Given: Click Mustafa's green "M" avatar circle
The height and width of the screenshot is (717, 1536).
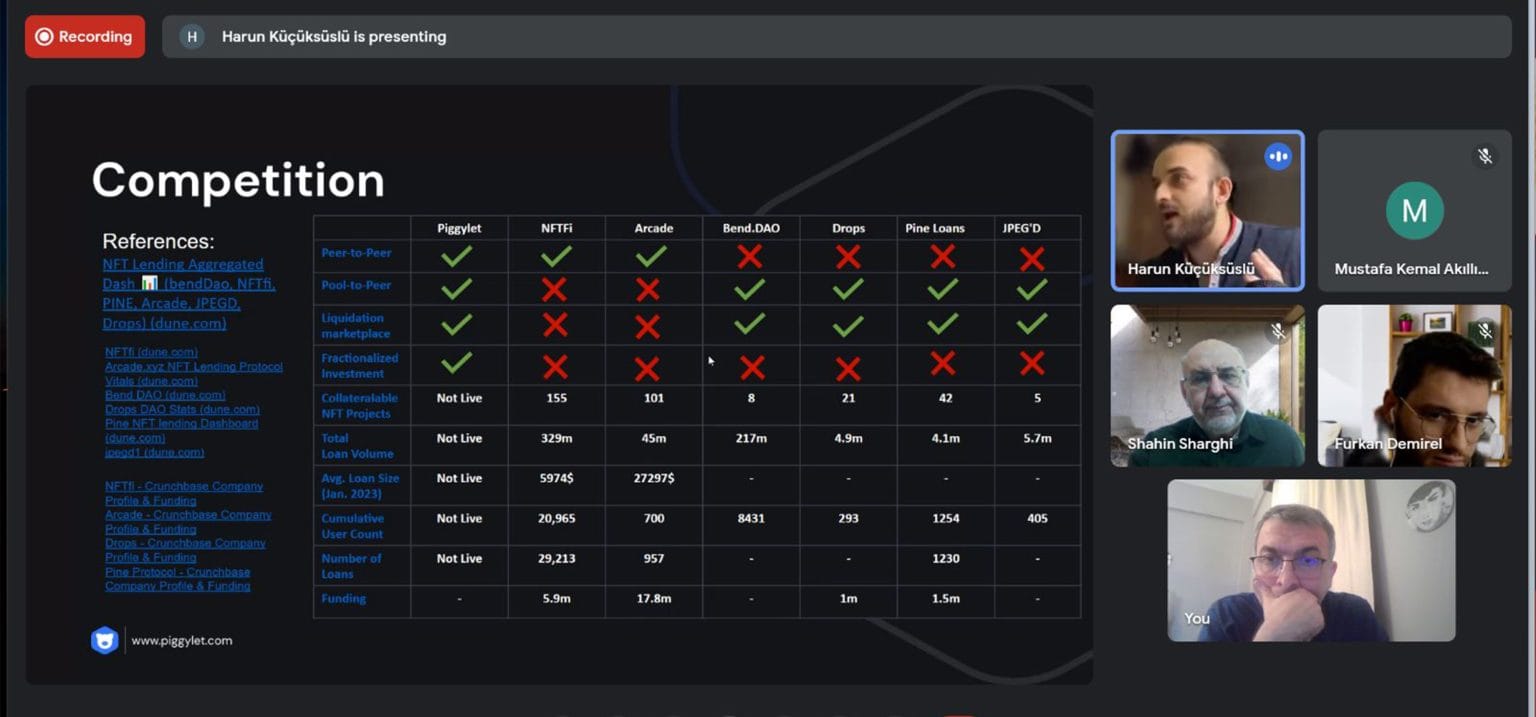Looking at the screenshot, I should tap(1414, 210).
